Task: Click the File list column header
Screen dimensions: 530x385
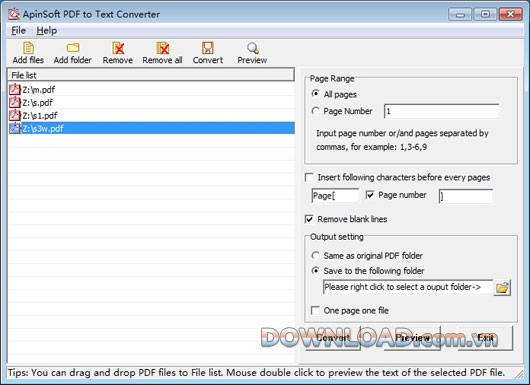Action: 151,75
